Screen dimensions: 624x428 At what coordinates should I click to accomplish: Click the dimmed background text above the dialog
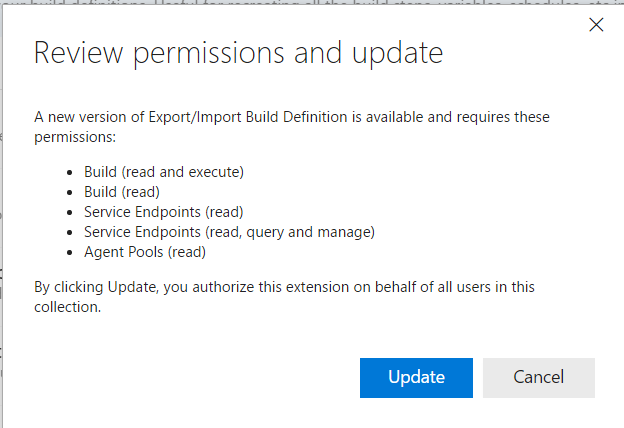coord(300,5)
